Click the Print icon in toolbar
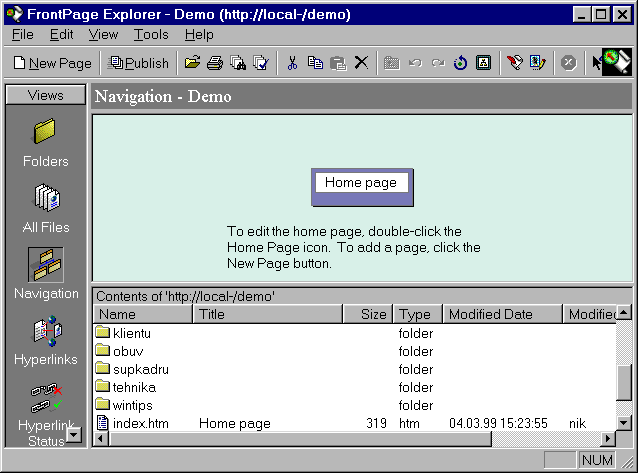 (215, 63)
